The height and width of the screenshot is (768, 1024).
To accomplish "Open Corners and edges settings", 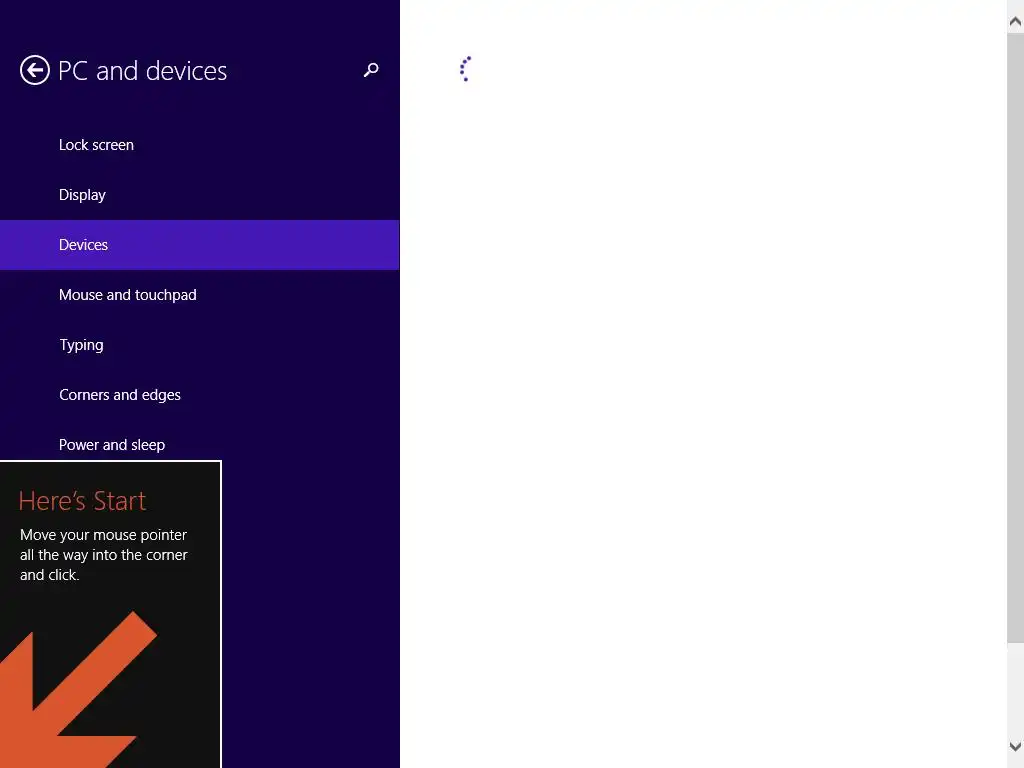I will pos(200,394).
